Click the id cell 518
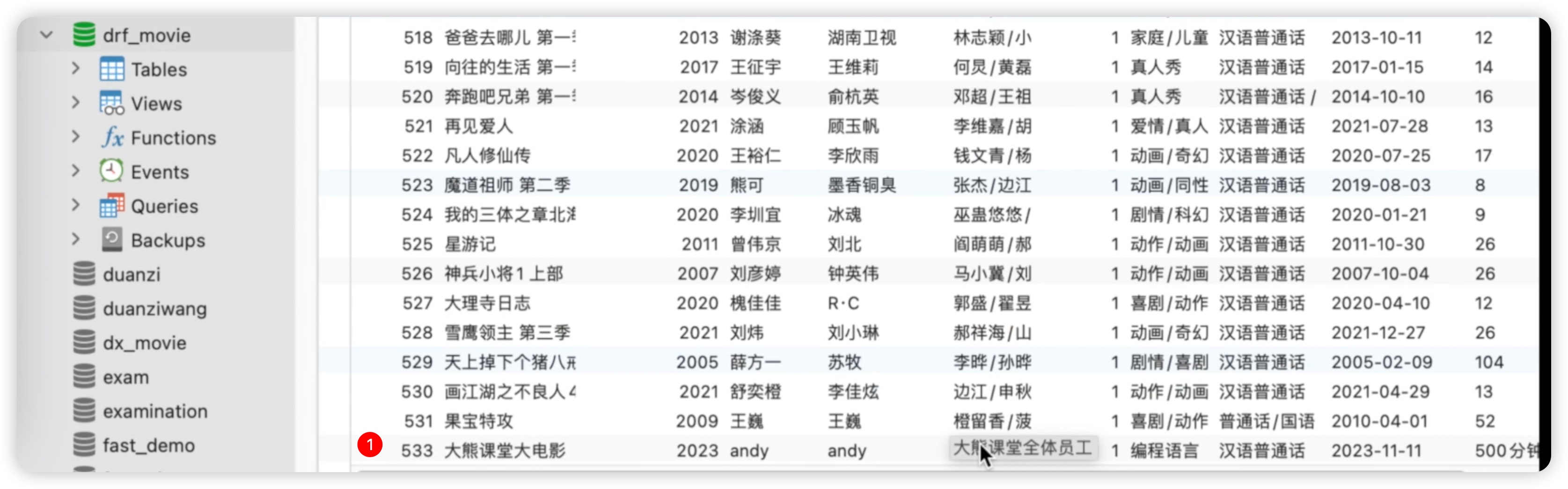 (x=418, y=38)
